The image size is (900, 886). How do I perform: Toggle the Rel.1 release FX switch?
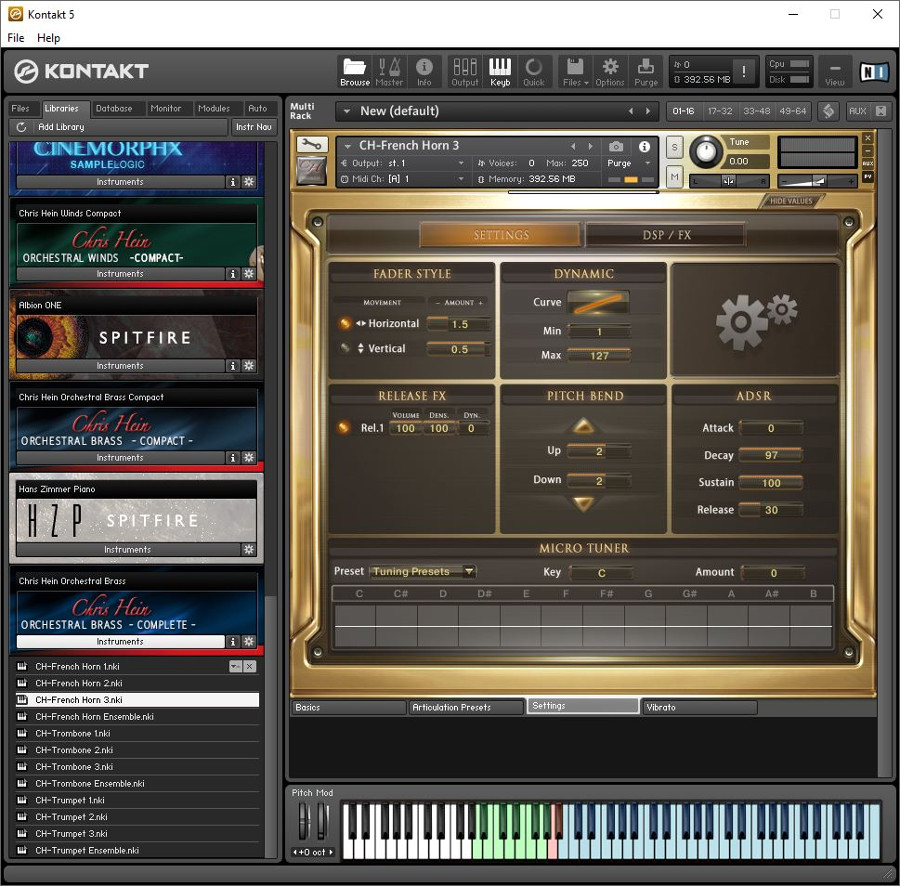[343, 428]
